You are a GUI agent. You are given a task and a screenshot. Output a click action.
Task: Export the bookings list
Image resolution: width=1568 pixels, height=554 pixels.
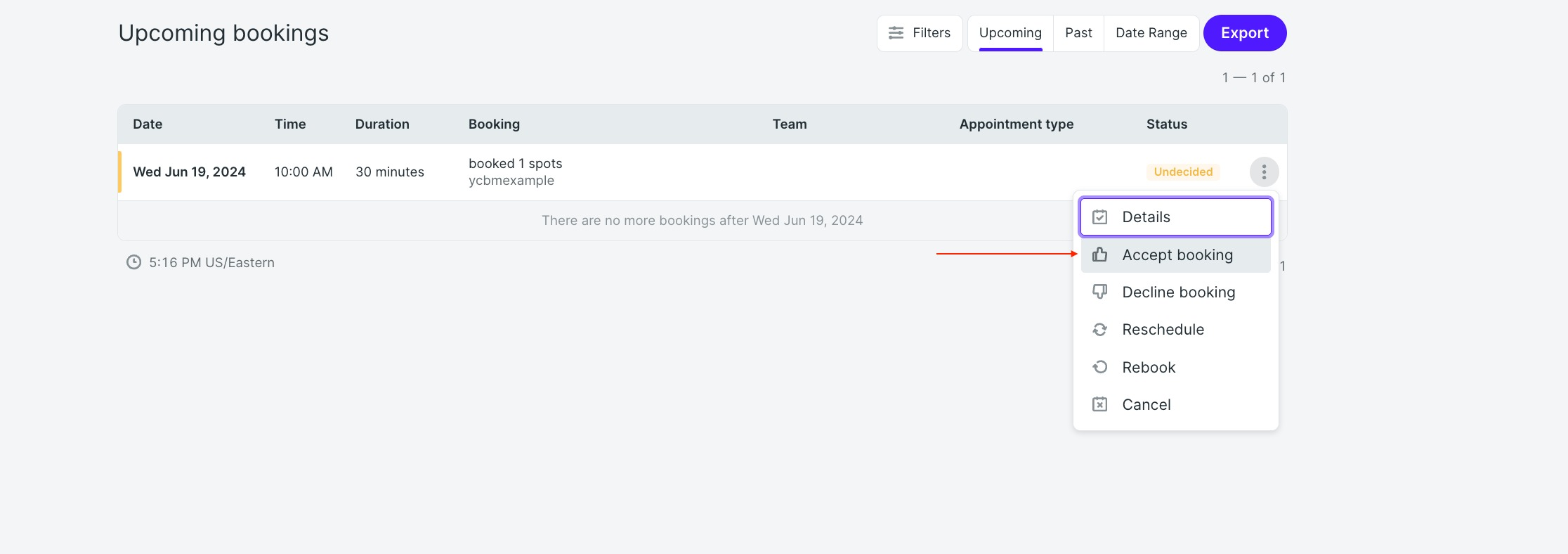[1245, 33]
